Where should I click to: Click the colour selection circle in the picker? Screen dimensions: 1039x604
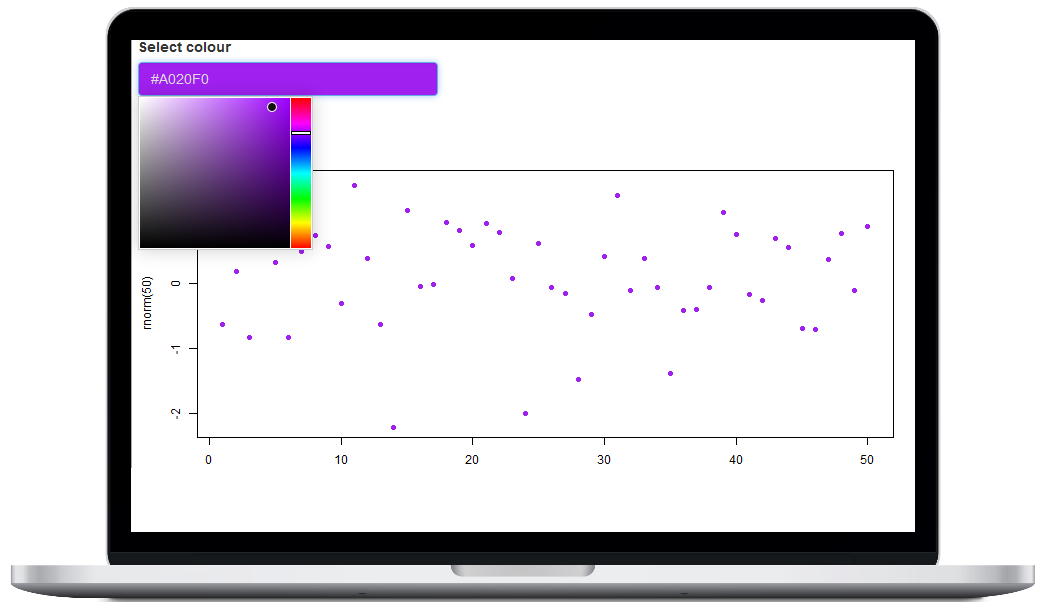(x=271, y=107)
